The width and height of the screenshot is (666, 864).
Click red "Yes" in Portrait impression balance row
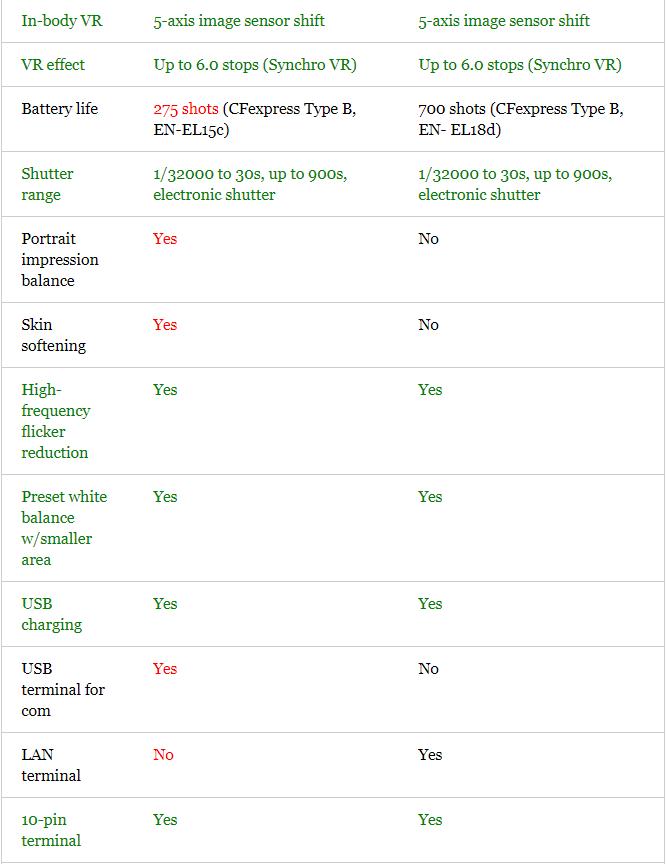tap(165, 239)
